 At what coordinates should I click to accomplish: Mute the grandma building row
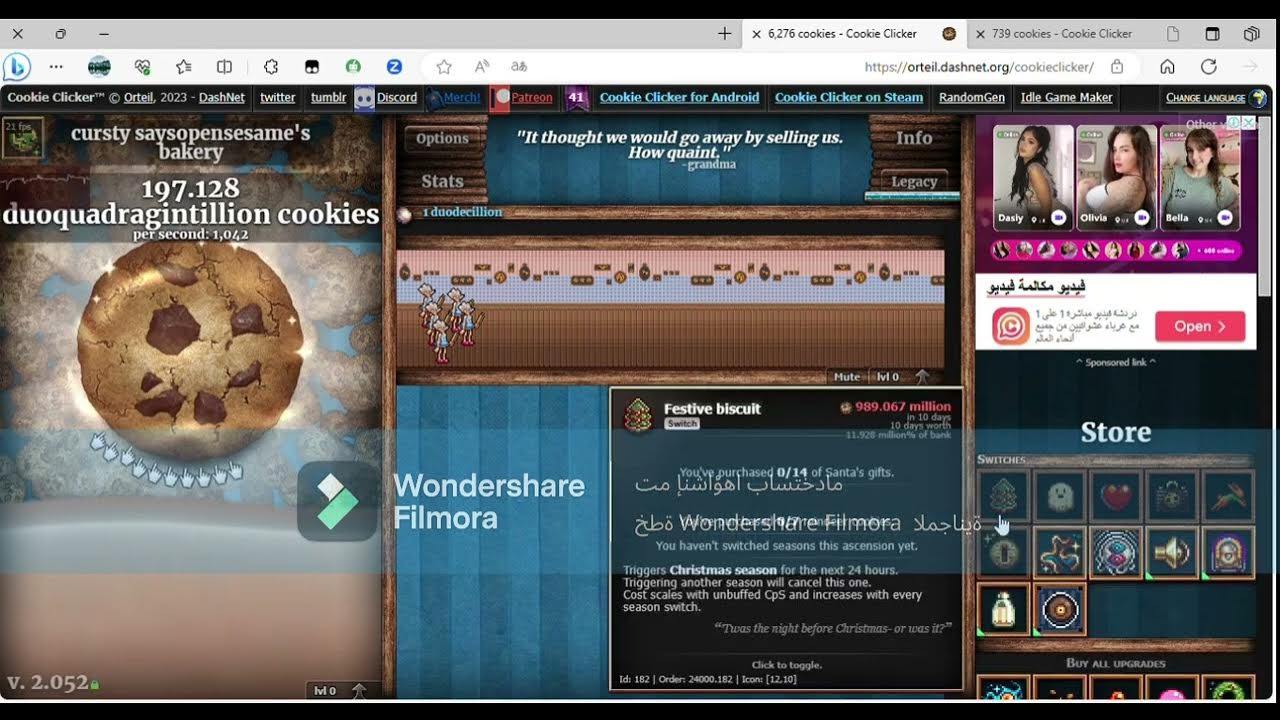[847, 377]
